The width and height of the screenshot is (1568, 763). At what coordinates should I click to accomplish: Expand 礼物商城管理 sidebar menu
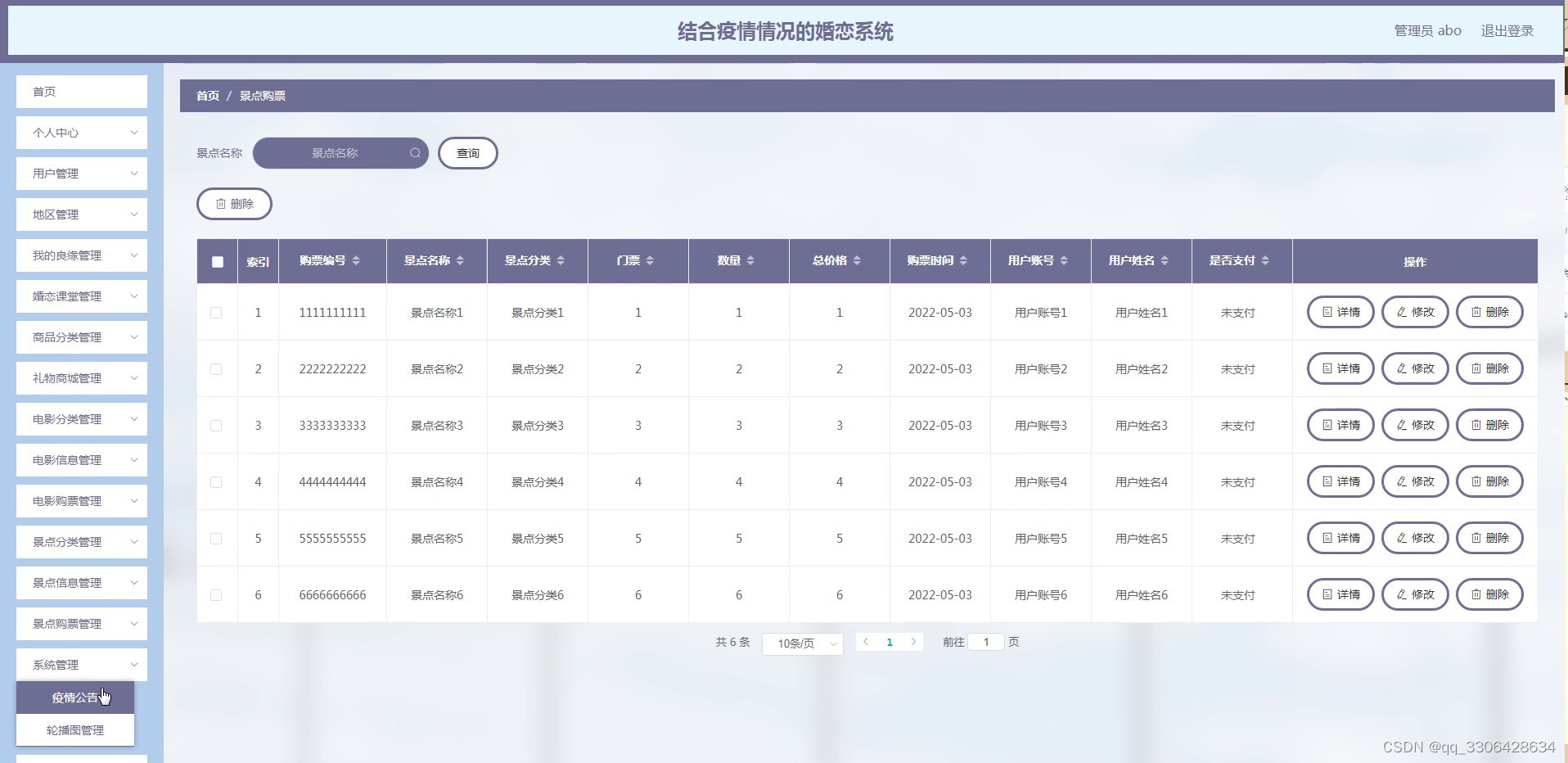click(x=82, y=378)
